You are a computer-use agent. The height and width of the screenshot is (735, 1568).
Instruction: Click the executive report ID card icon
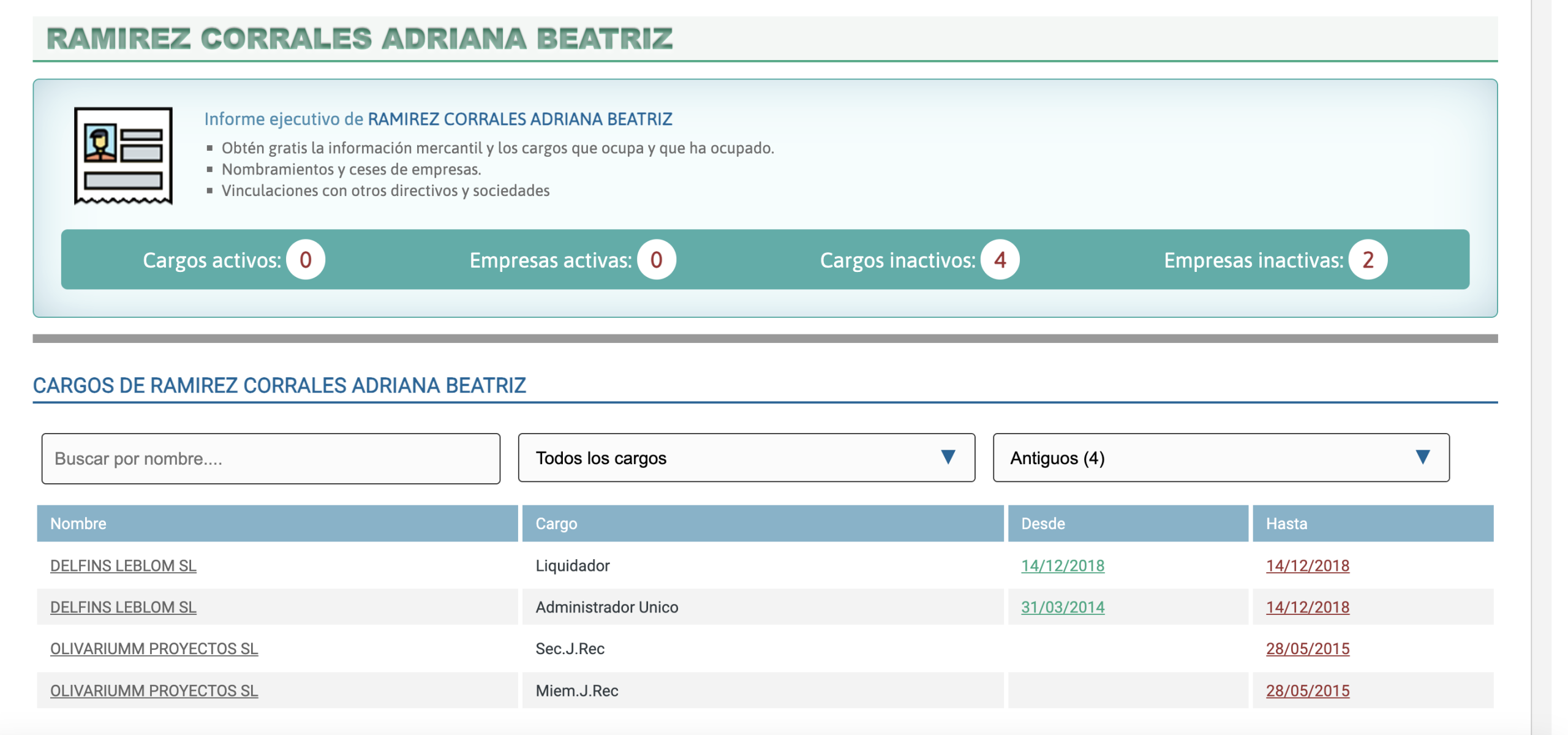coord(123,156)
